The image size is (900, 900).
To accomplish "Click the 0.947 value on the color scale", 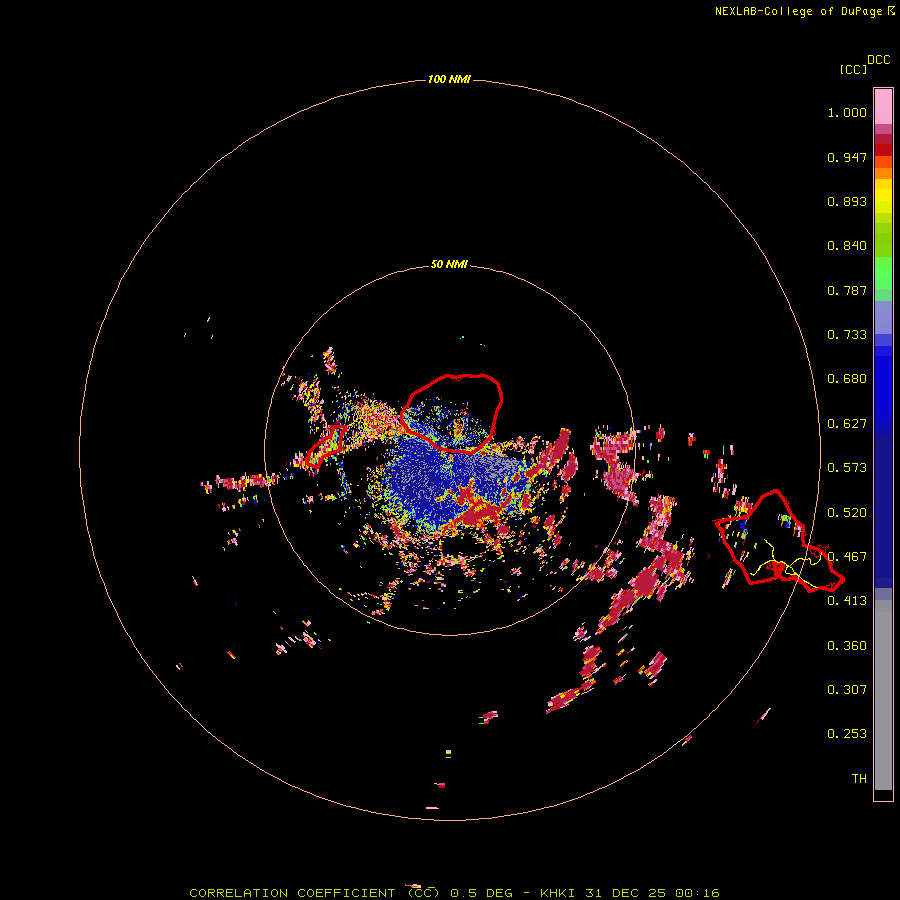I will (847, 157).
